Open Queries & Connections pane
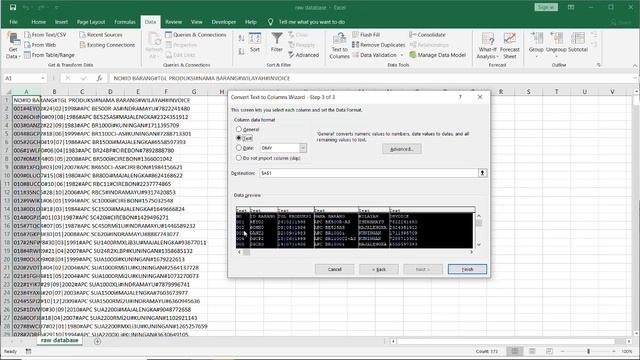The height and width of the screenshot is (360, 640). coord(196,35)
